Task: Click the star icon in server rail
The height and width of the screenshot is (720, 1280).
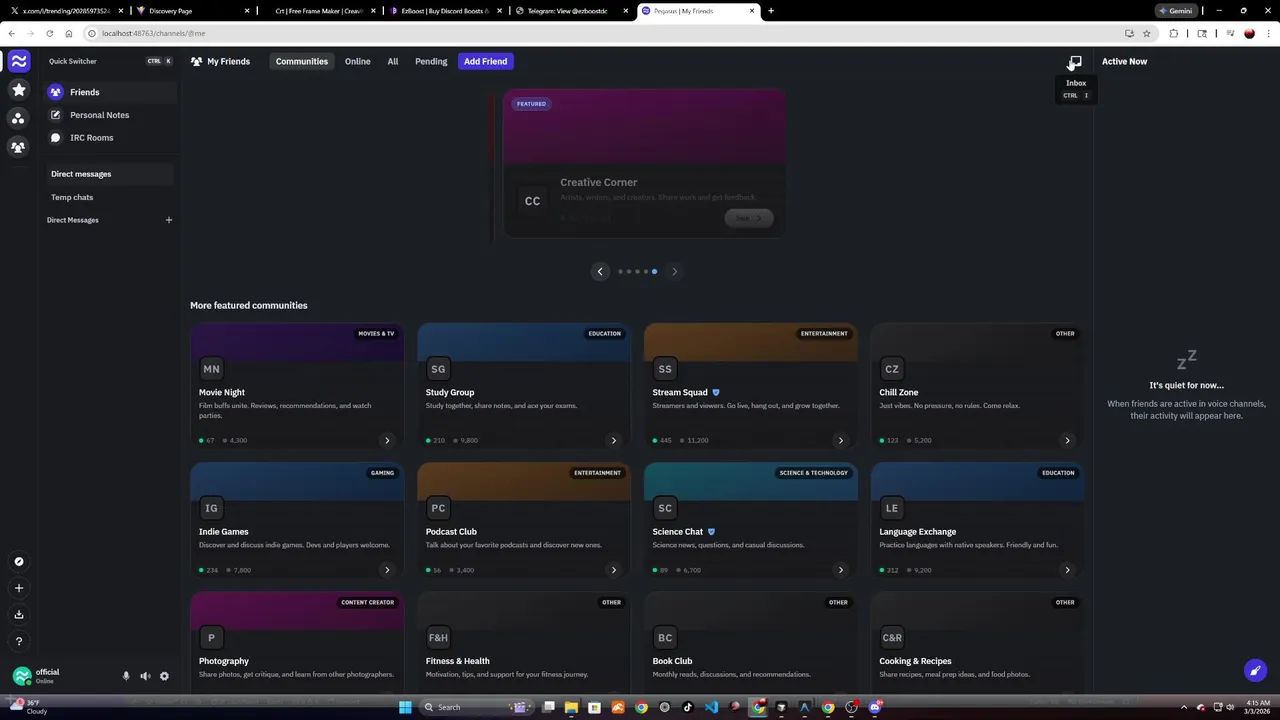Action: (18, 90)
